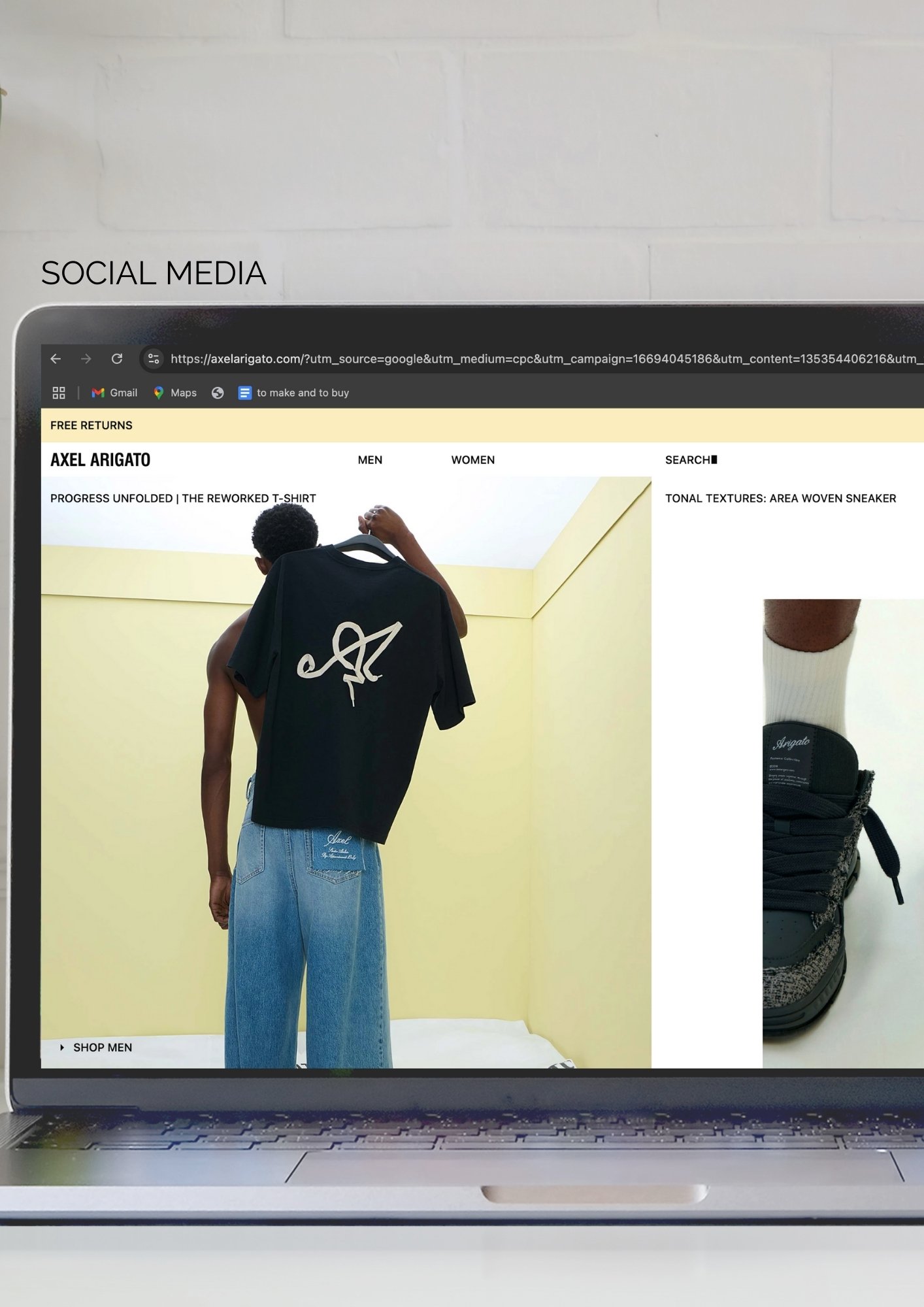This screenshot has height=1307, width=924.
Task: Open the apps grid in bookmarks bar
Action: (59, 393)
